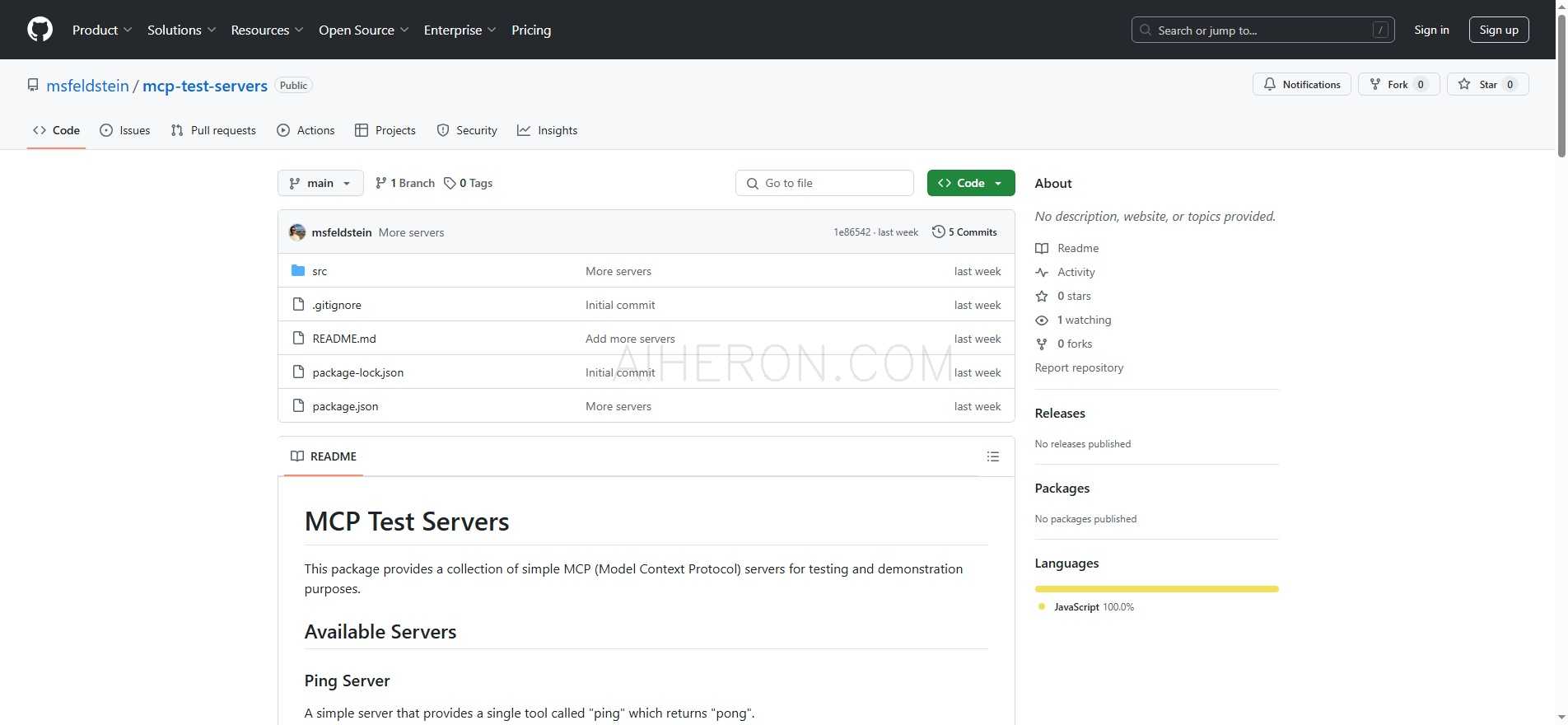The height and width of the screenshot is (725, 1568).
Task: Select the README tab
Action: [324, 456]
